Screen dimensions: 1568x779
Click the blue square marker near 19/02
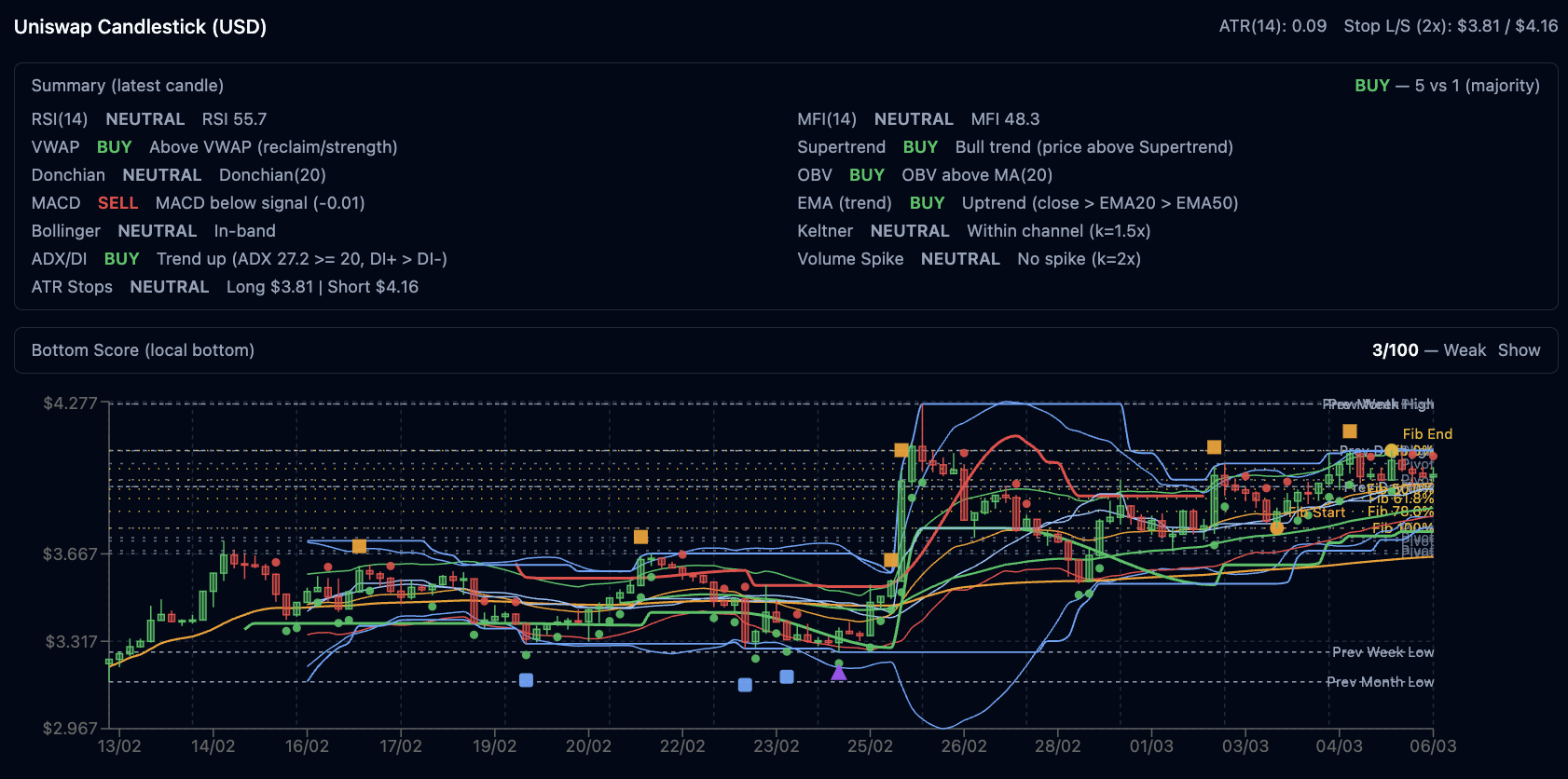click(526, 680)
